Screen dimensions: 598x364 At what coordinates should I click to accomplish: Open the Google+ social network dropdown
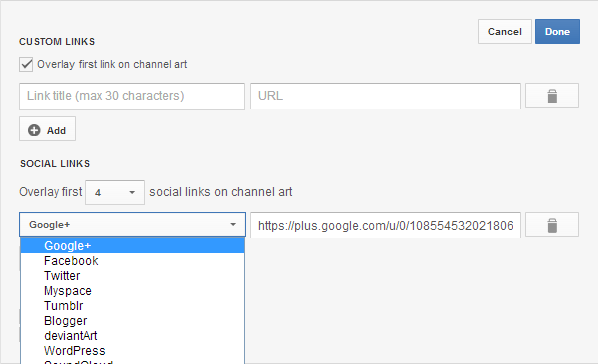tap(132, 225)
